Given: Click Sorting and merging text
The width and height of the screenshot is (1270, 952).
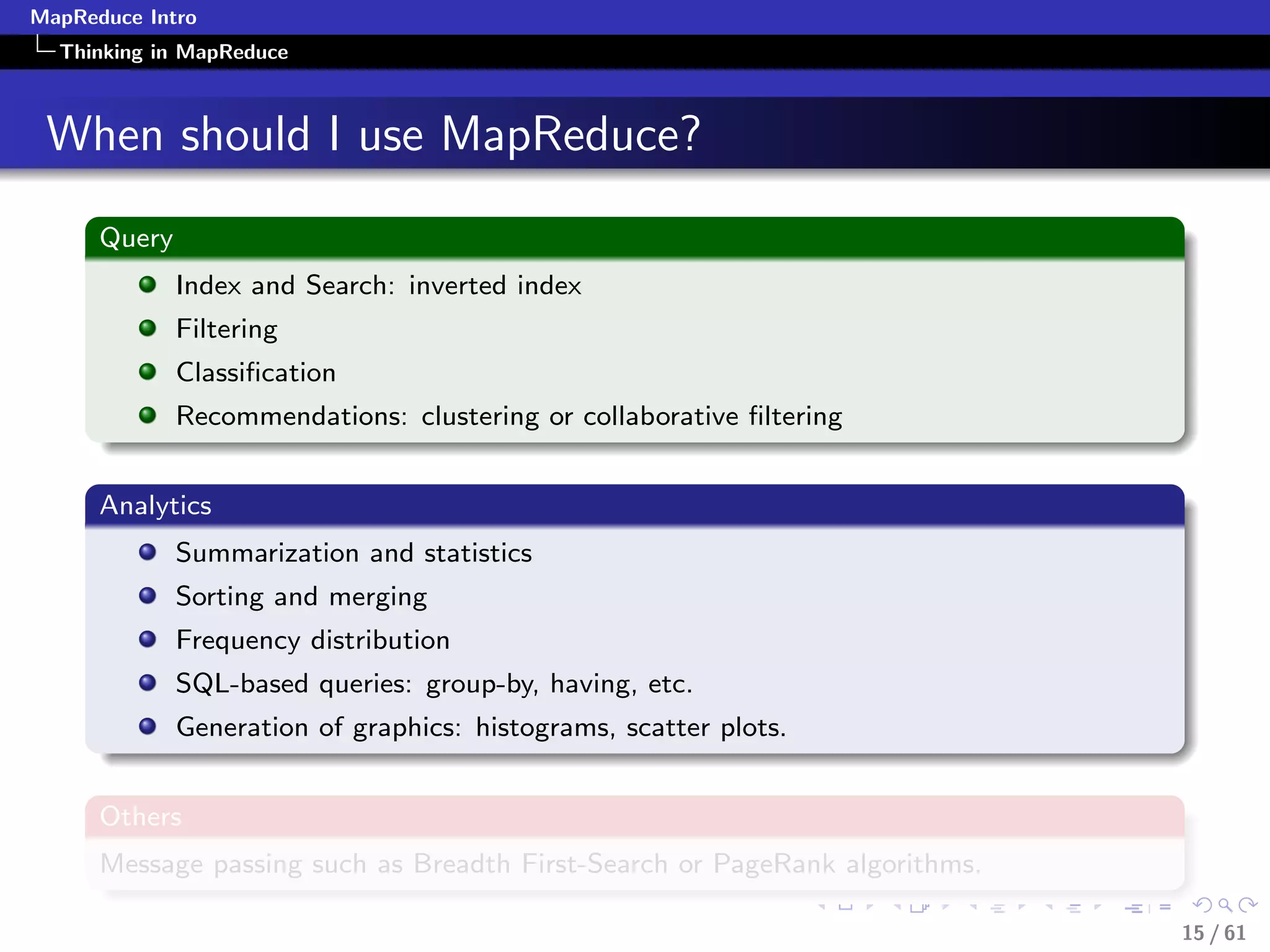Looking at the screenshot, I should coord(301,597).
